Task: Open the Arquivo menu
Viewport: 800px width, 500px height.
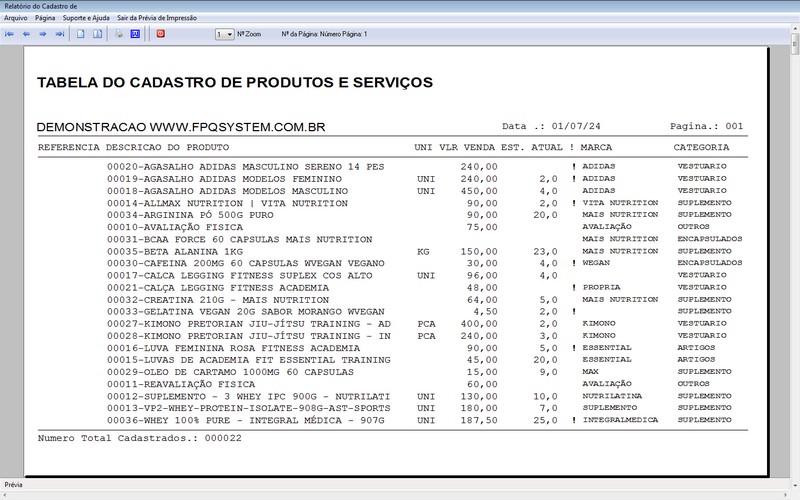Action: pyautogui.click(x=16, y=18)
